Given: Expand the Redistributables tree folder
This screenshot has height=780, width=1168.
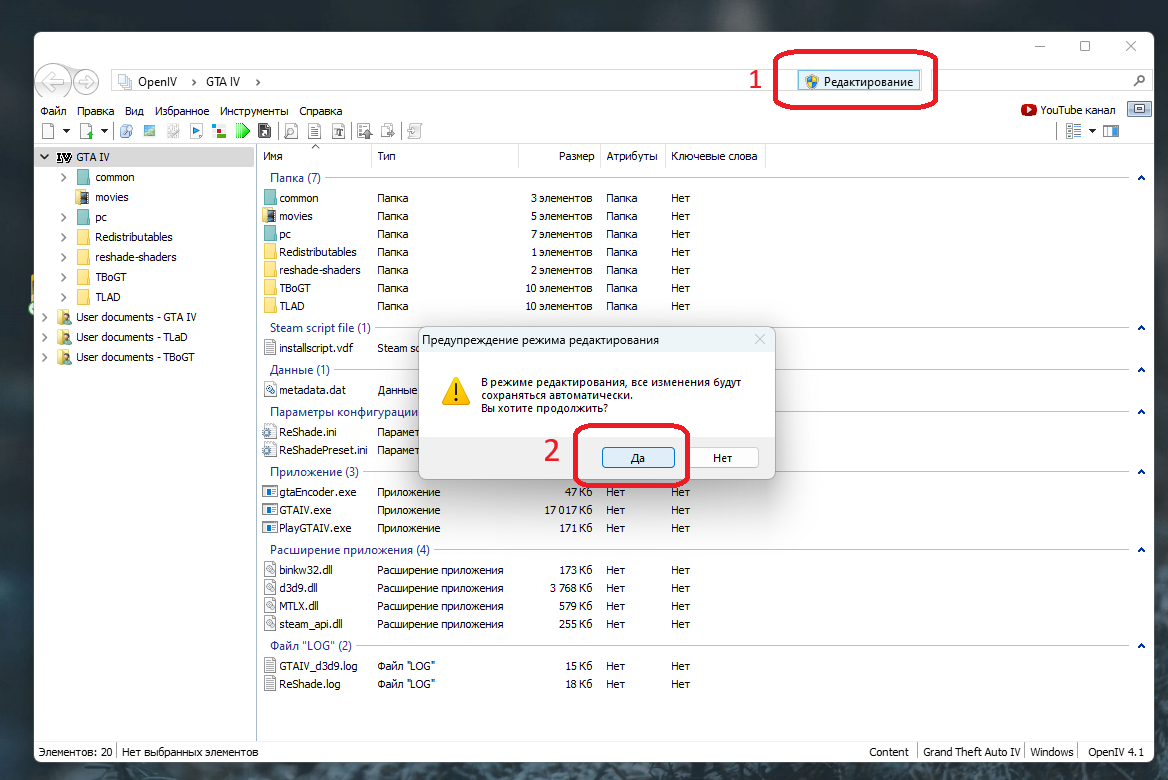Looking at the screenshot, I should [x=63, y=237].
